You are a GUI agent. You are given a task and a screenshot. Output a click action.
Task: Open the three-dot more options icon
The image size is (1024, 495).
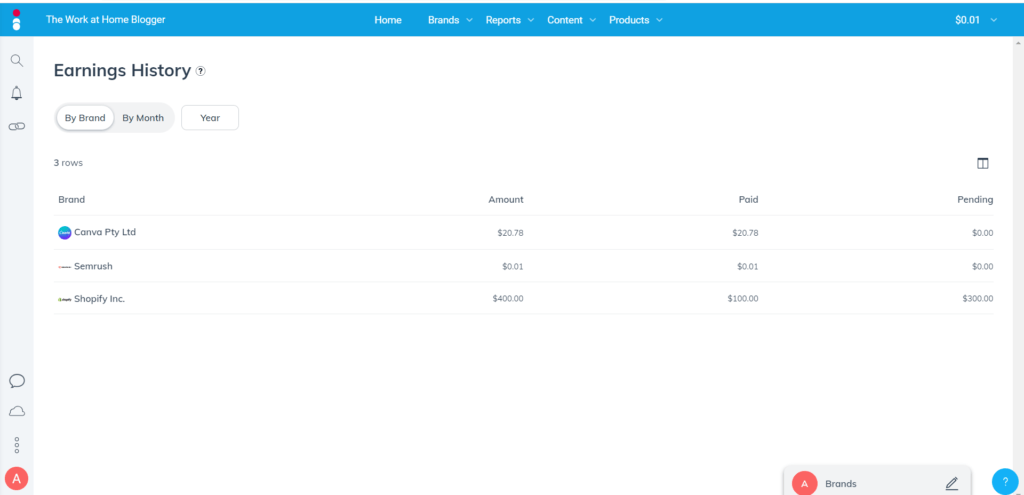(x=16, y=445)
